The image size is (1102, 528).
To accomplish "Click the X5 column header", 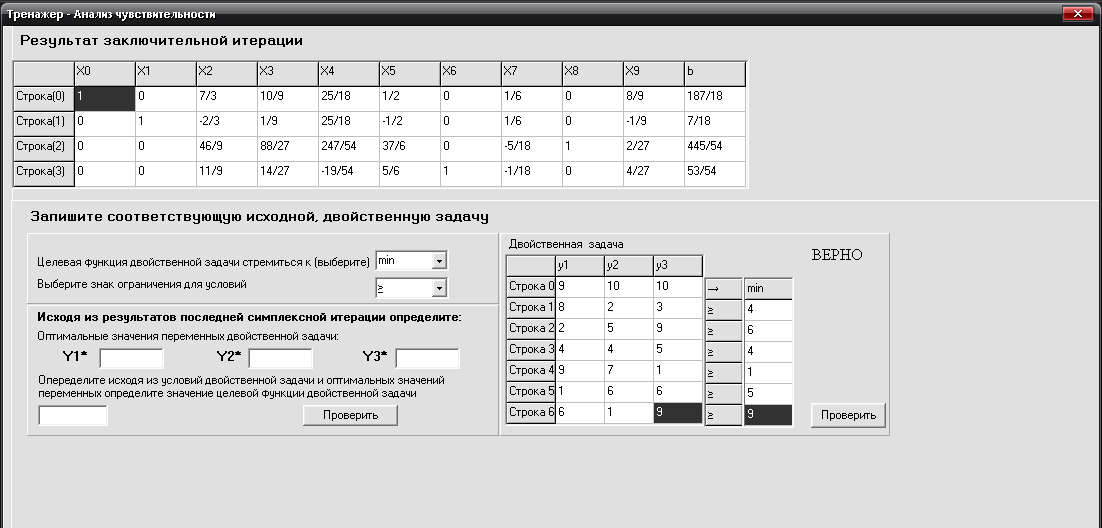I will pyautogui.click(x=410, y=74).
